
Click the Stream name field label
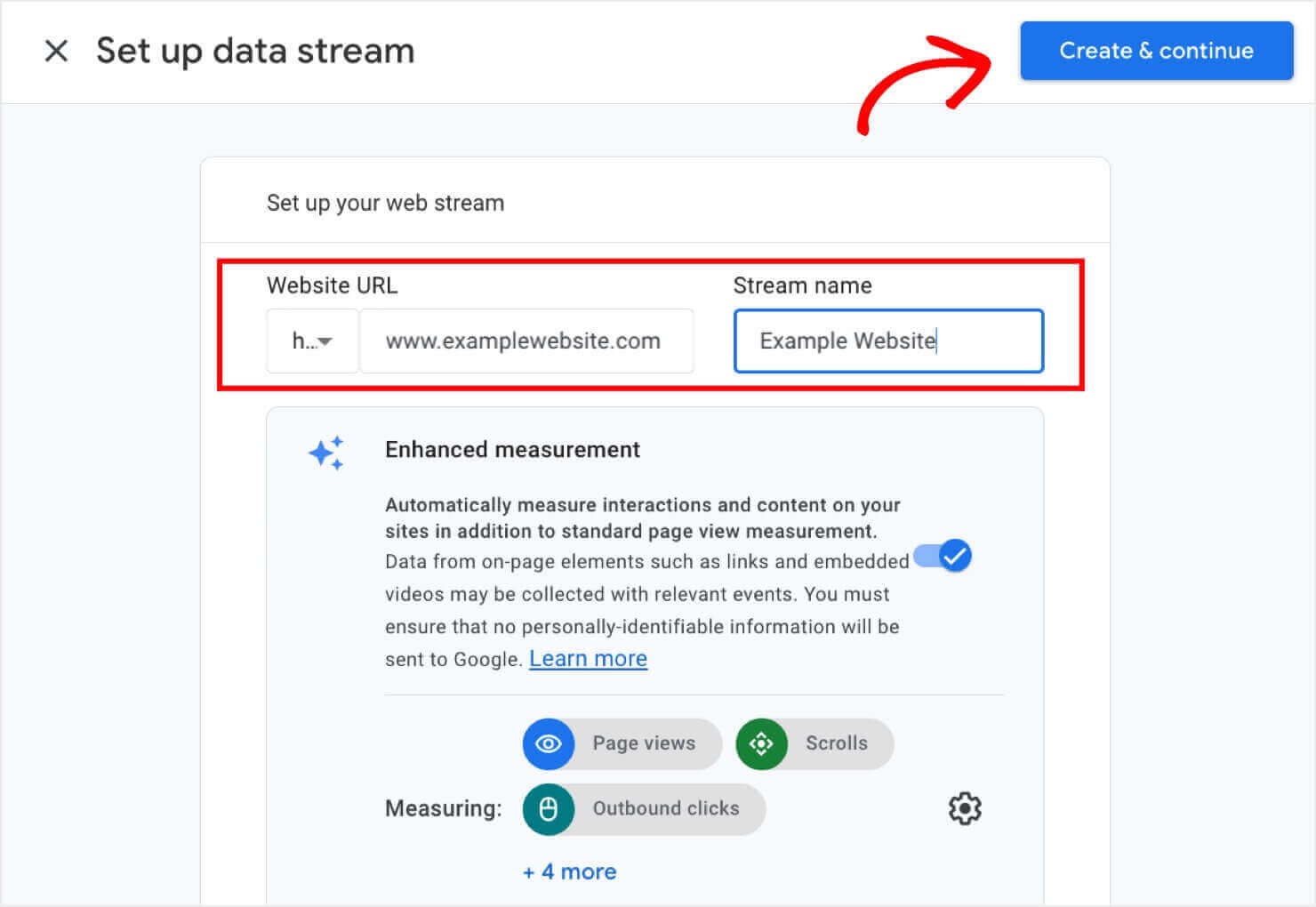[x=802, y=285]
